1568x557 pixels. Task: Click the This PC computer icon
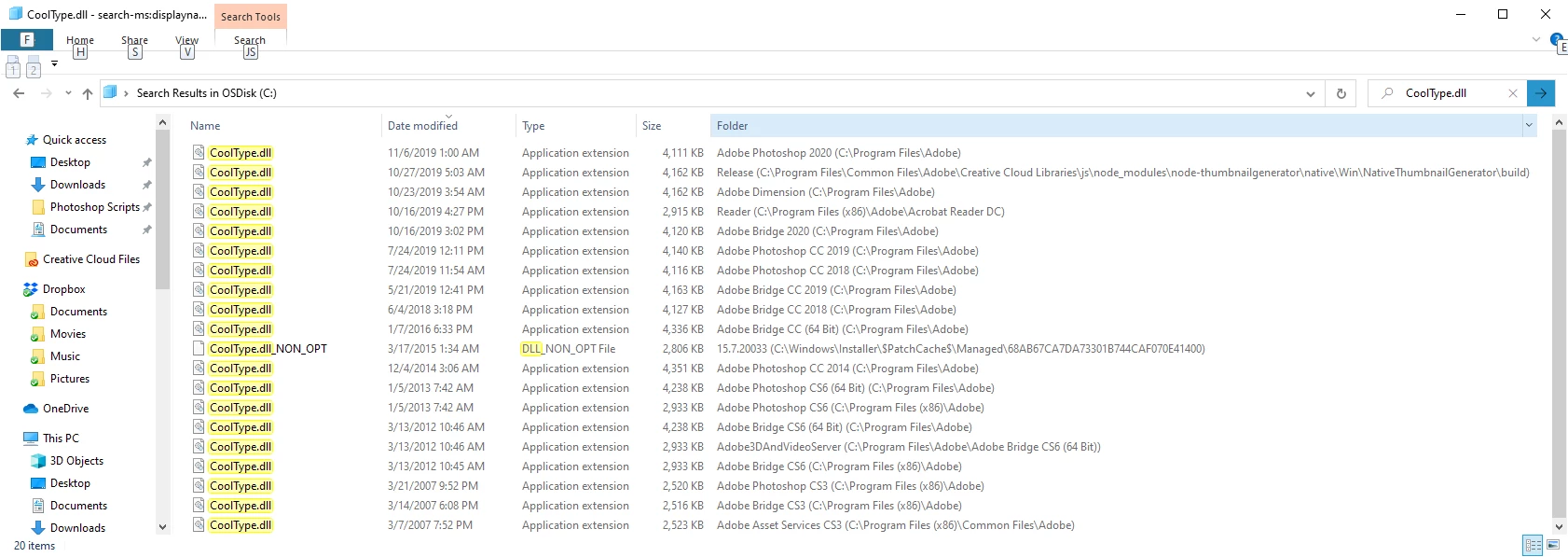[31, 439]
